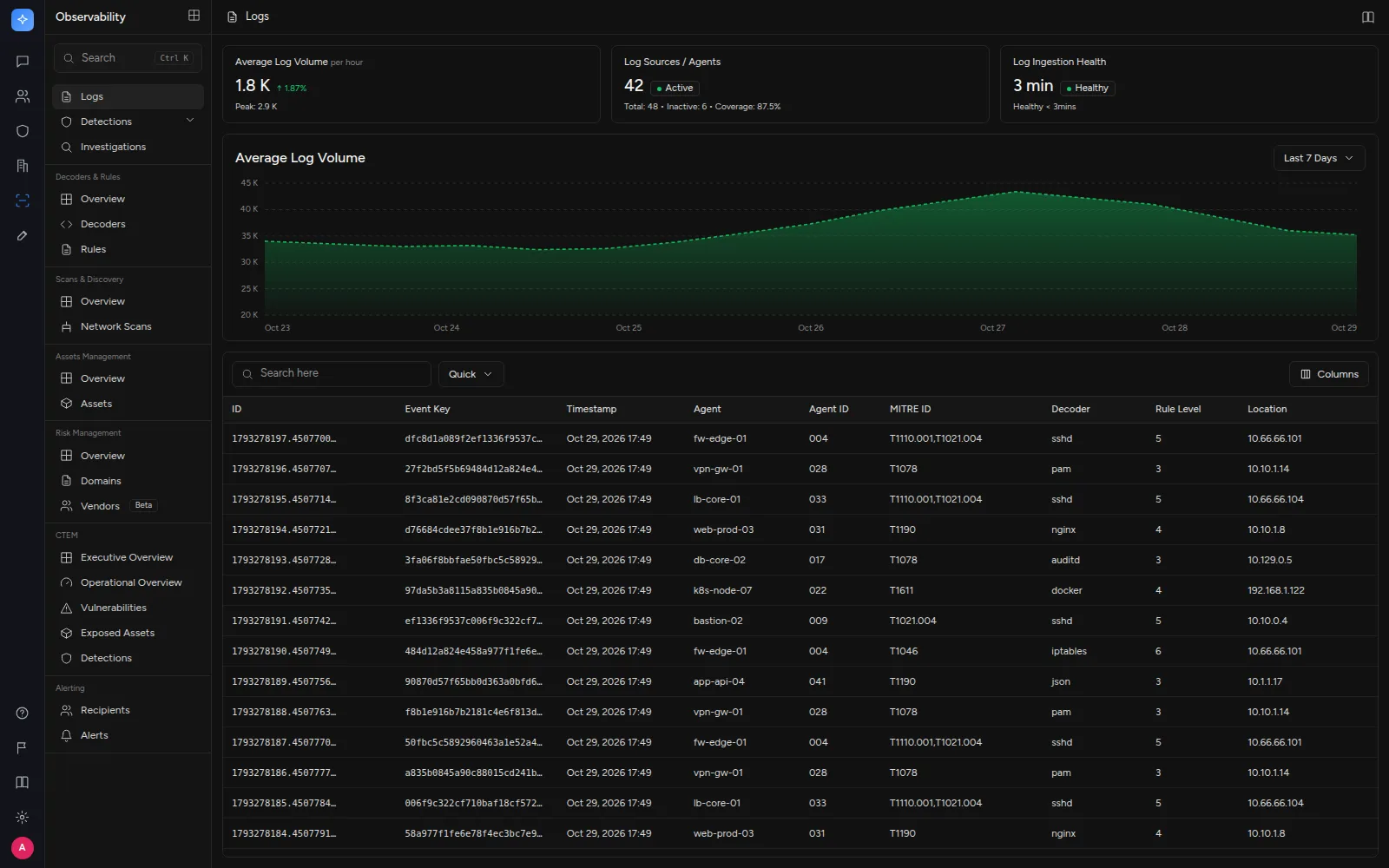Click the Active status badge

tap(675, 88)
